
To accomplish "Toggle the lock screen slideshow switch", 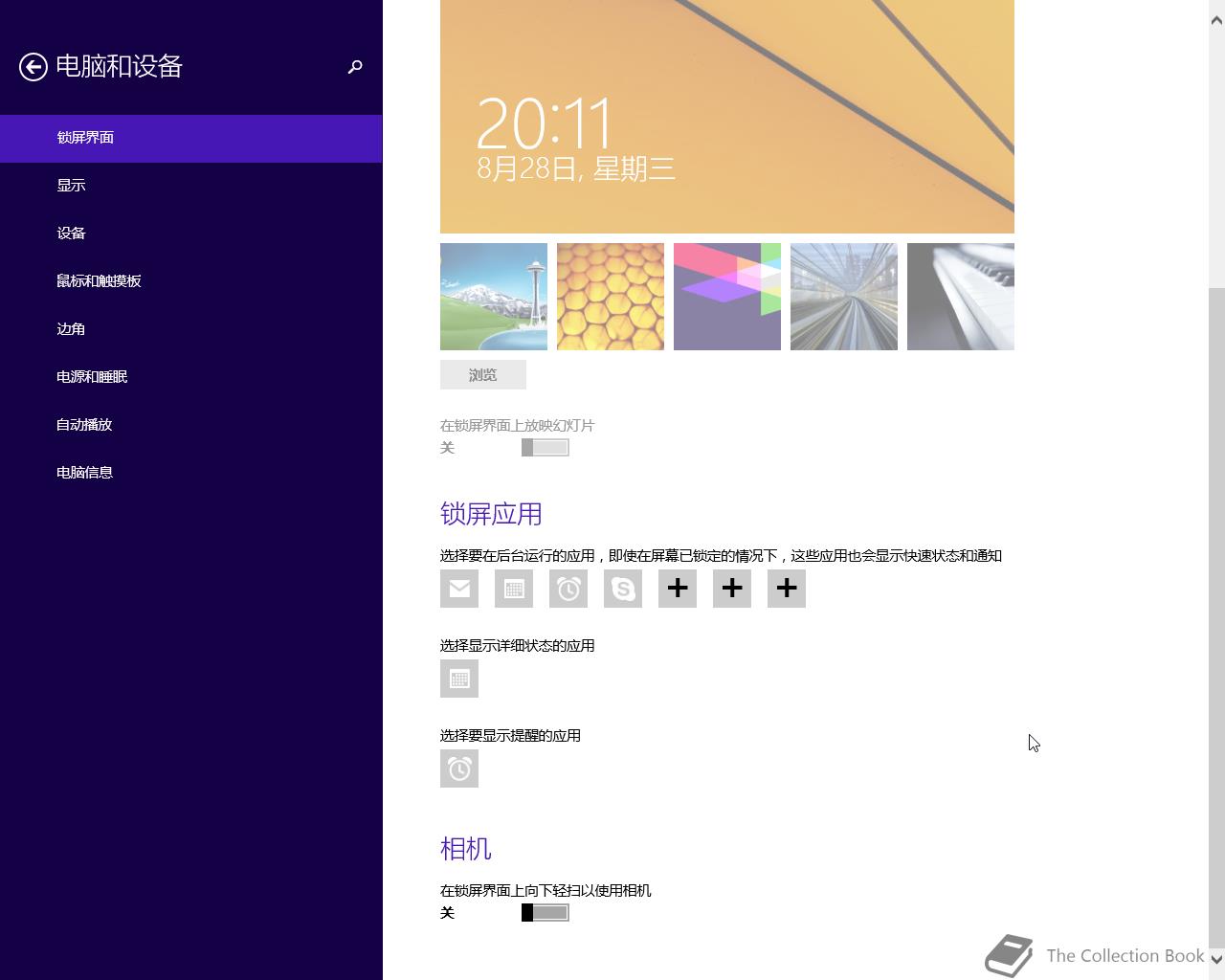I will (x=546, y=447).
